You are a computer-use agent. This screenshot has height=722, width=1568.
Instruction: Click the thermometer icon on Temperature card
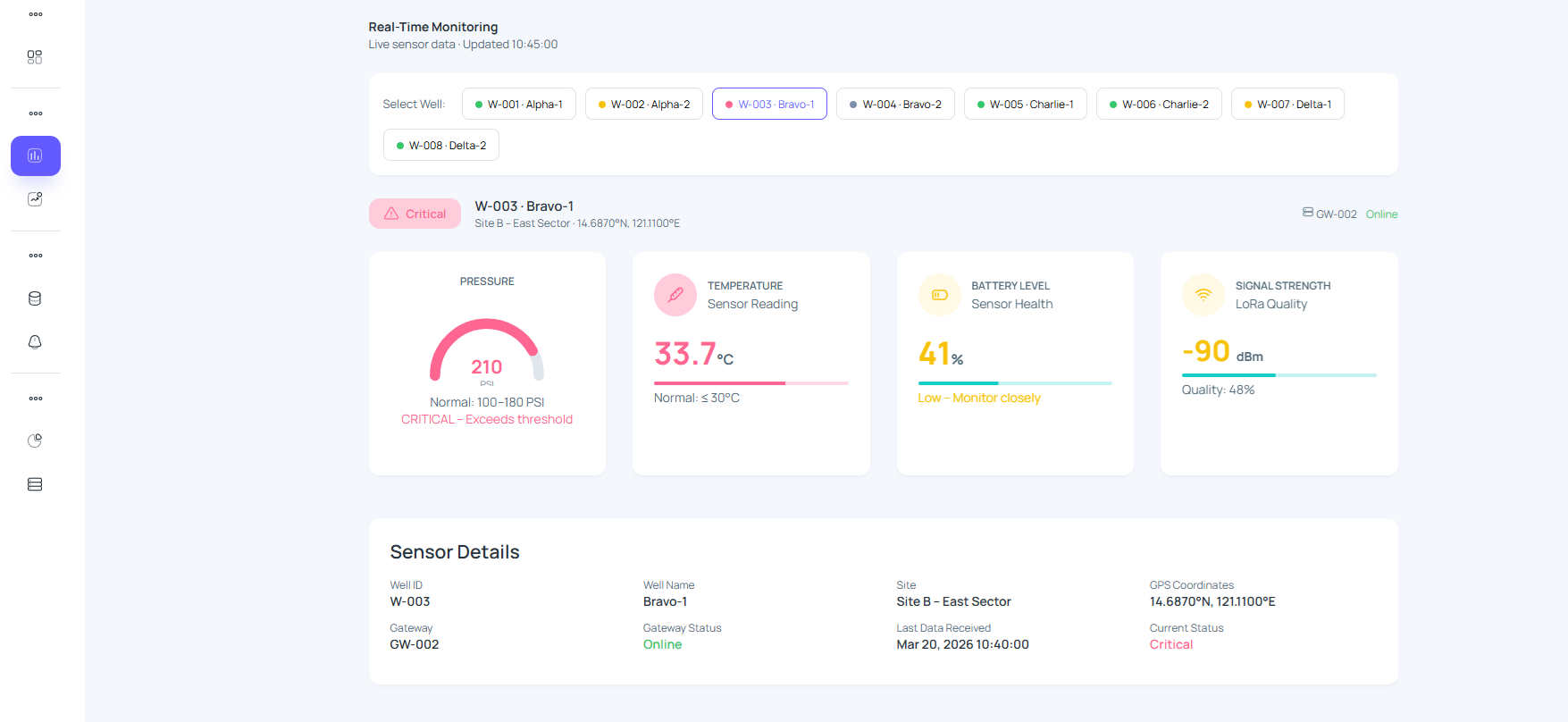[x=675, y=295]
